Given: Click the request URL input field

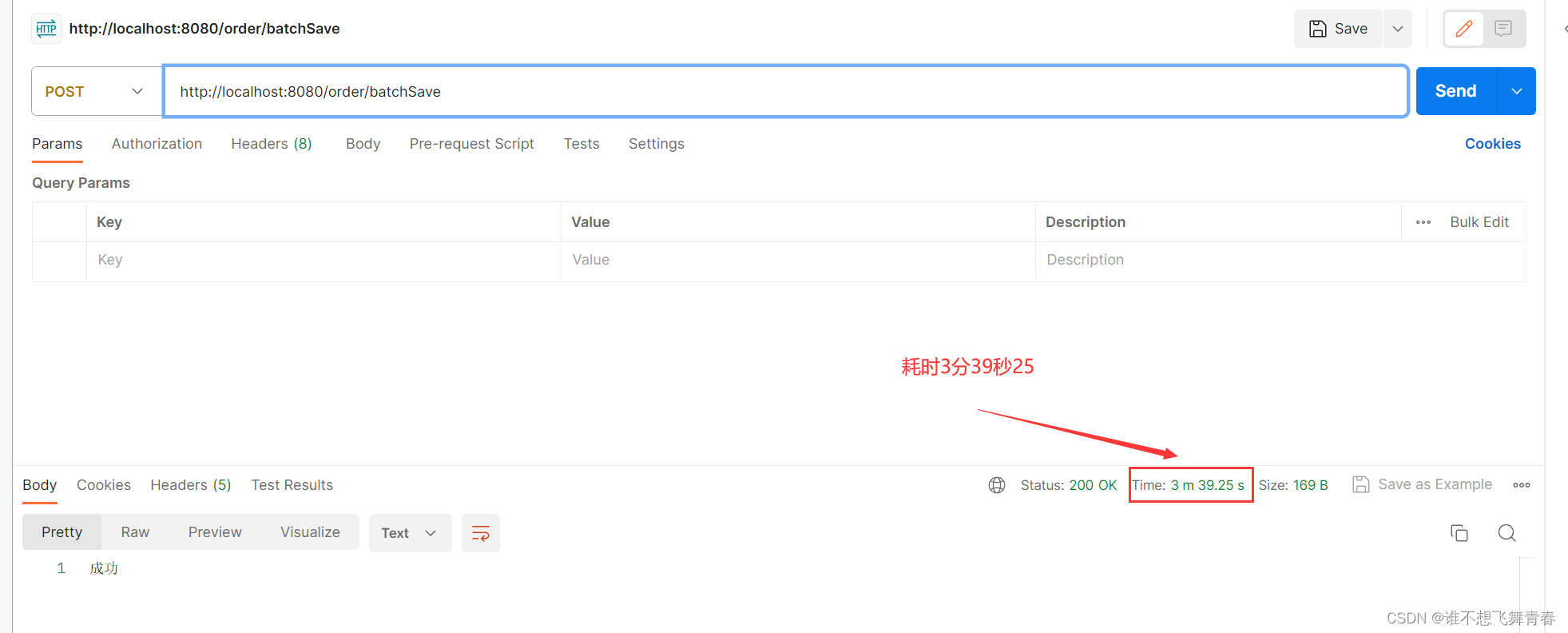Looking at the screenshot, I should click(785, 91).
